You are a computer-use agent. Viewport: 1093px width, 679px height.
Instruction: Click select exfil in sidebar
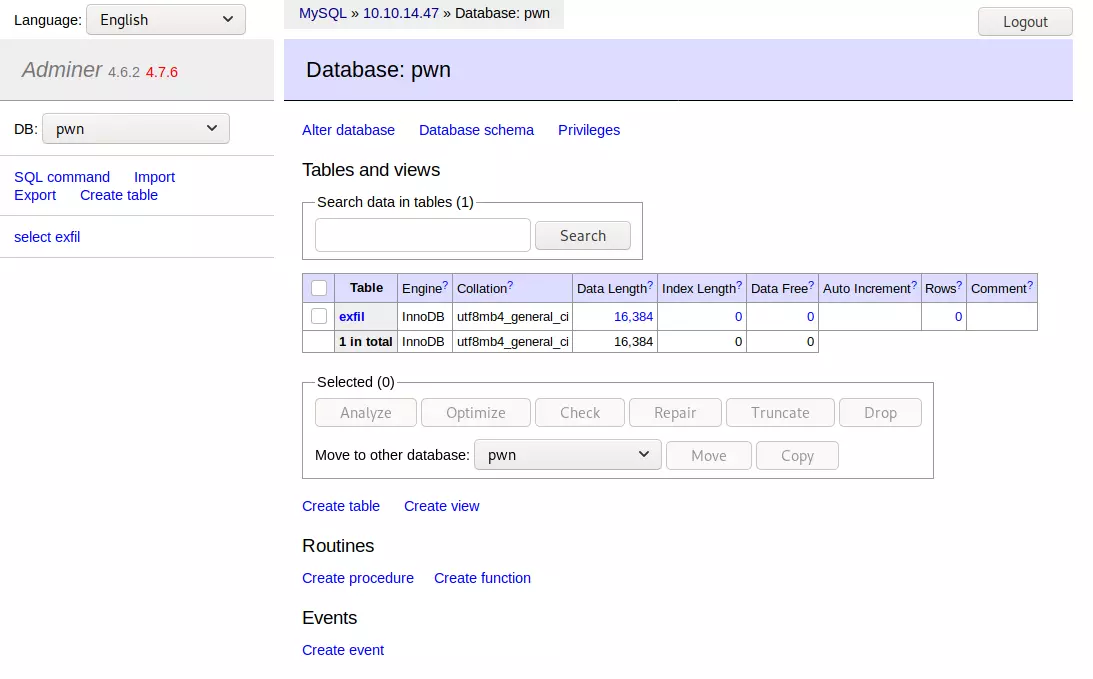click(x=47, y=237)
